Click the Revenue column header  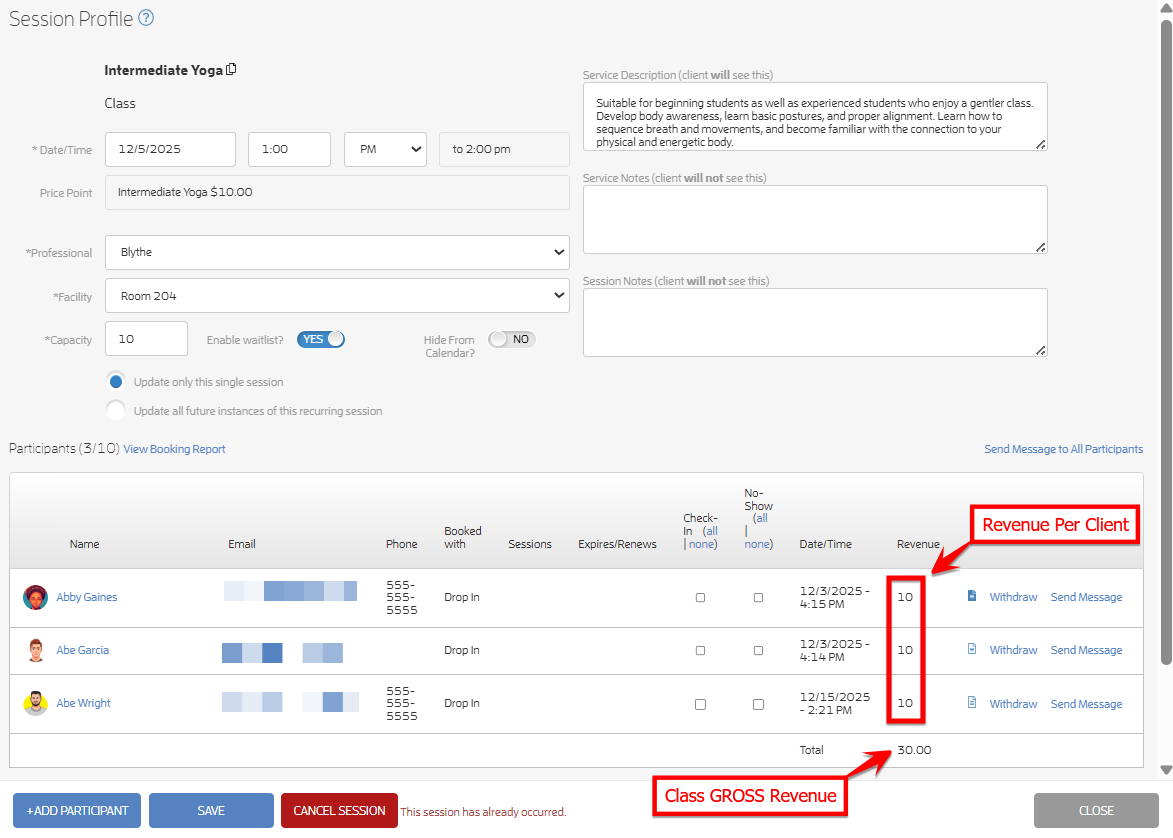pyautogui.click(x=918, y=544)
